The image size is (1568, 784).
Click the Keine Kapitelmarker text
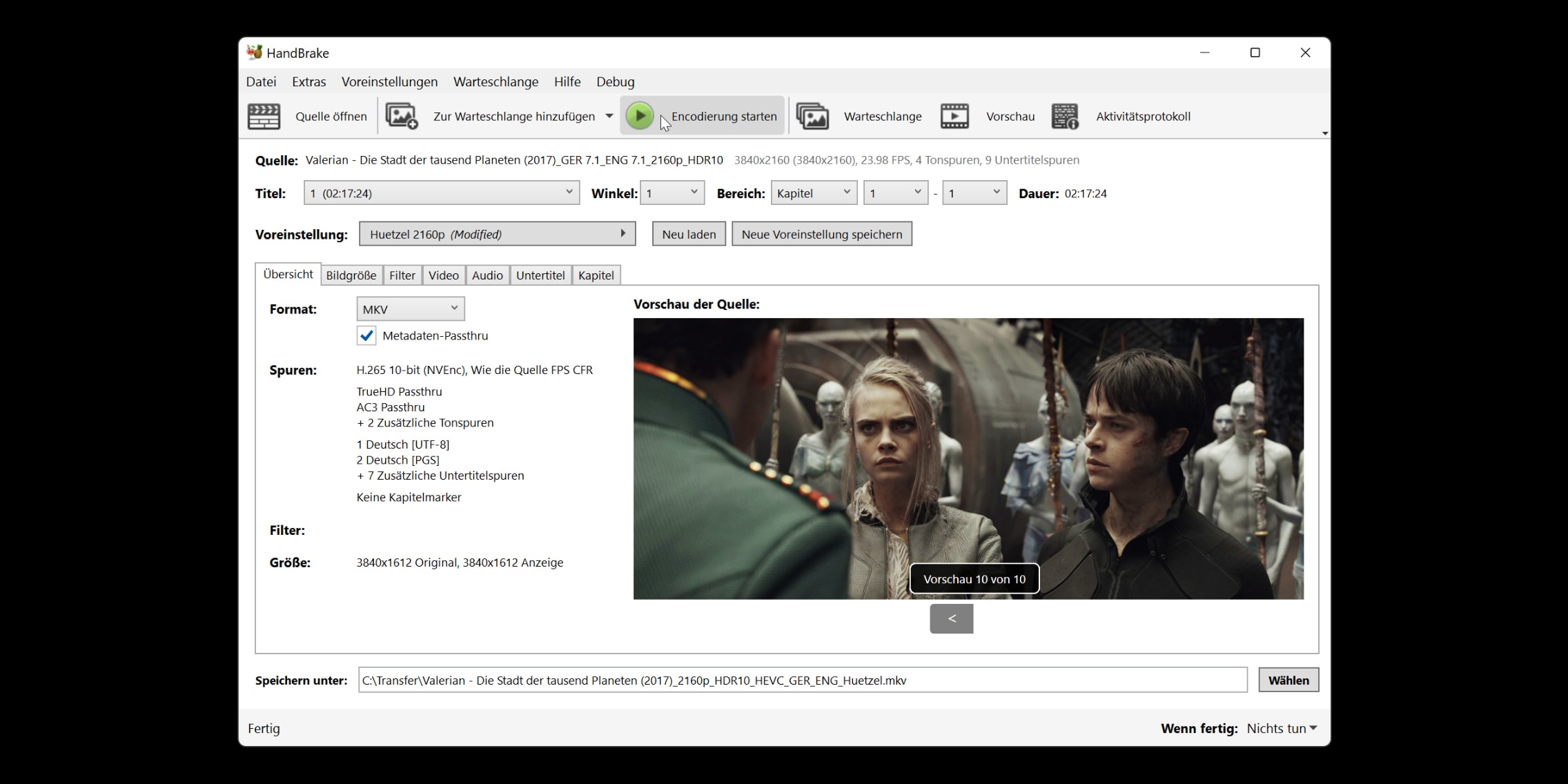pos(409,497)
